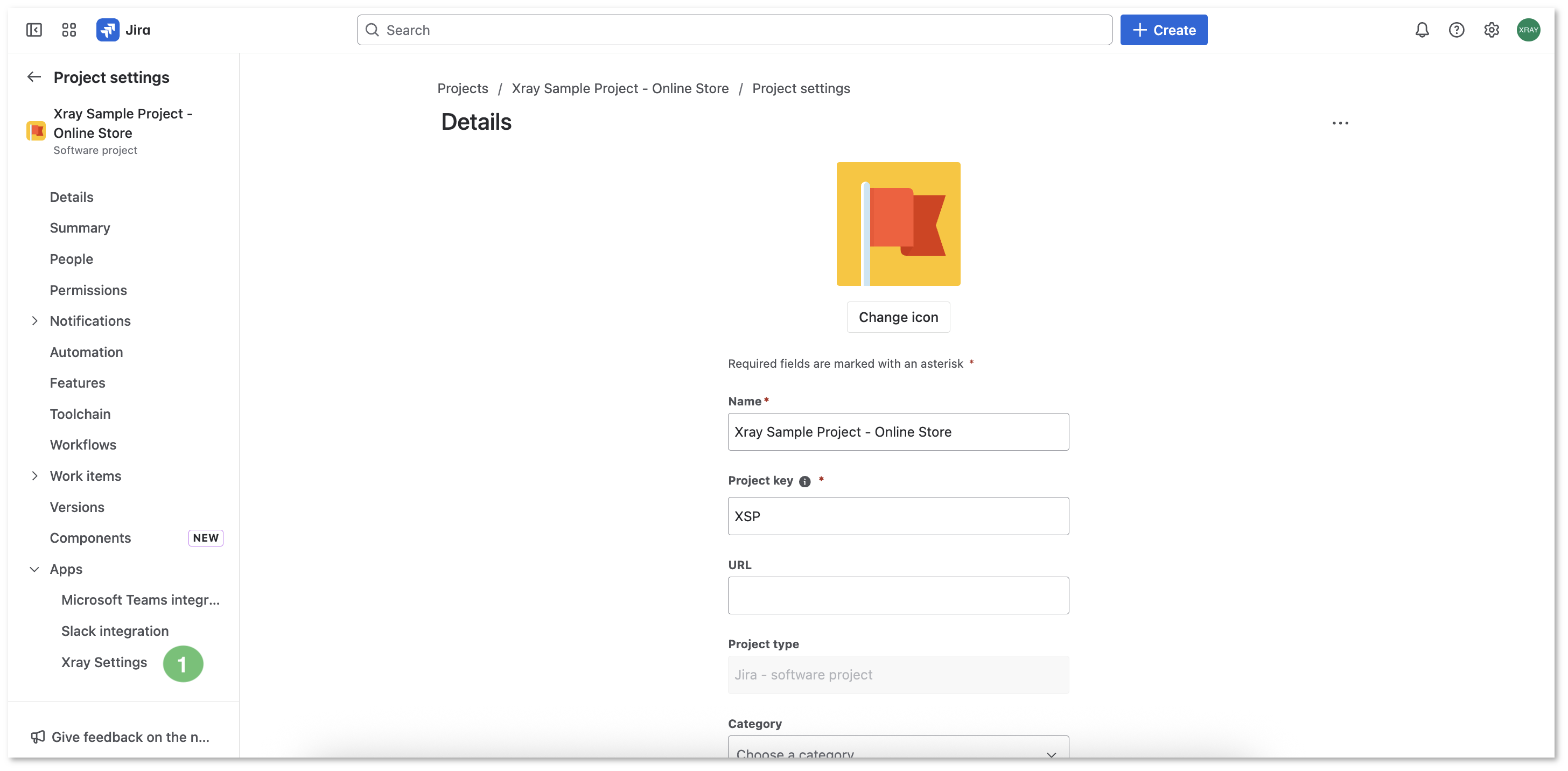Click Project settings breadcrumb

(x=801, y=88)
